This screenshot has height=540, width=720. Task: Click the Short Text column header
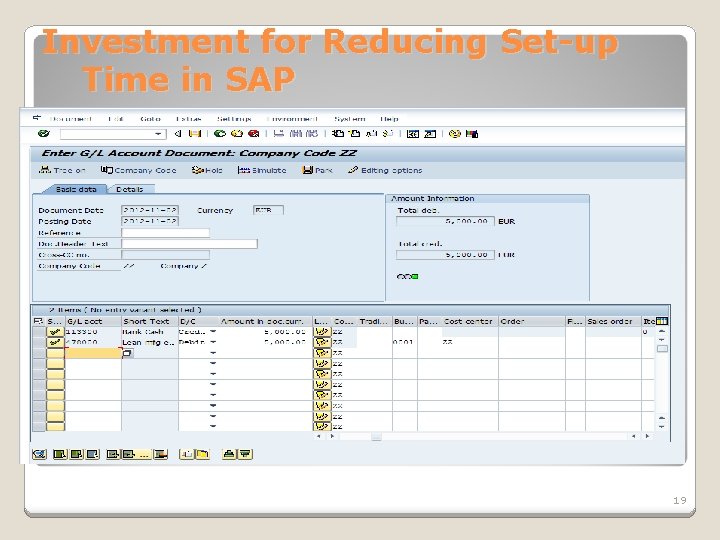(x=150, y=321)
